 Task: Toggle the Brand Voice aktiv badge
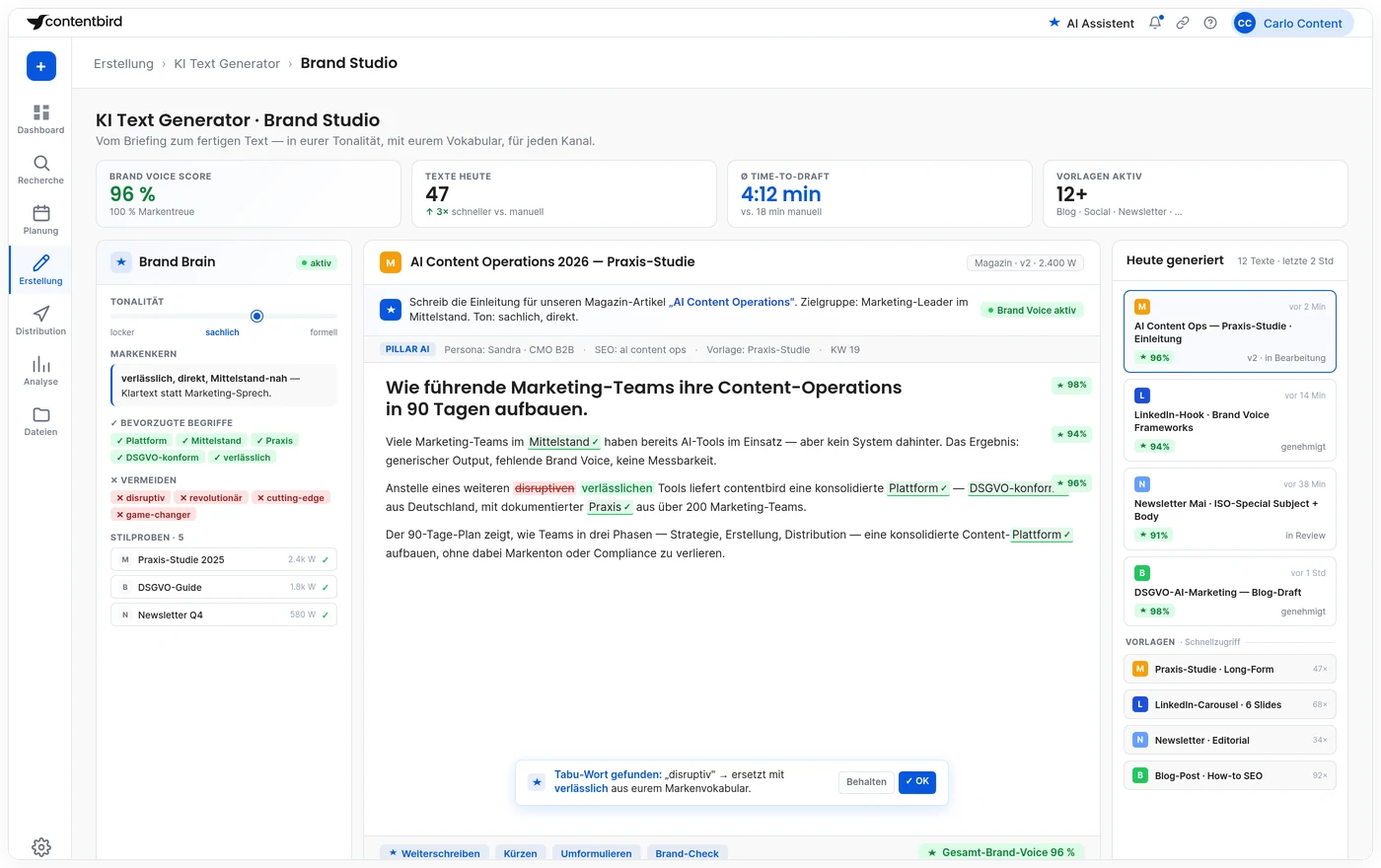[x=1032, y=310]
